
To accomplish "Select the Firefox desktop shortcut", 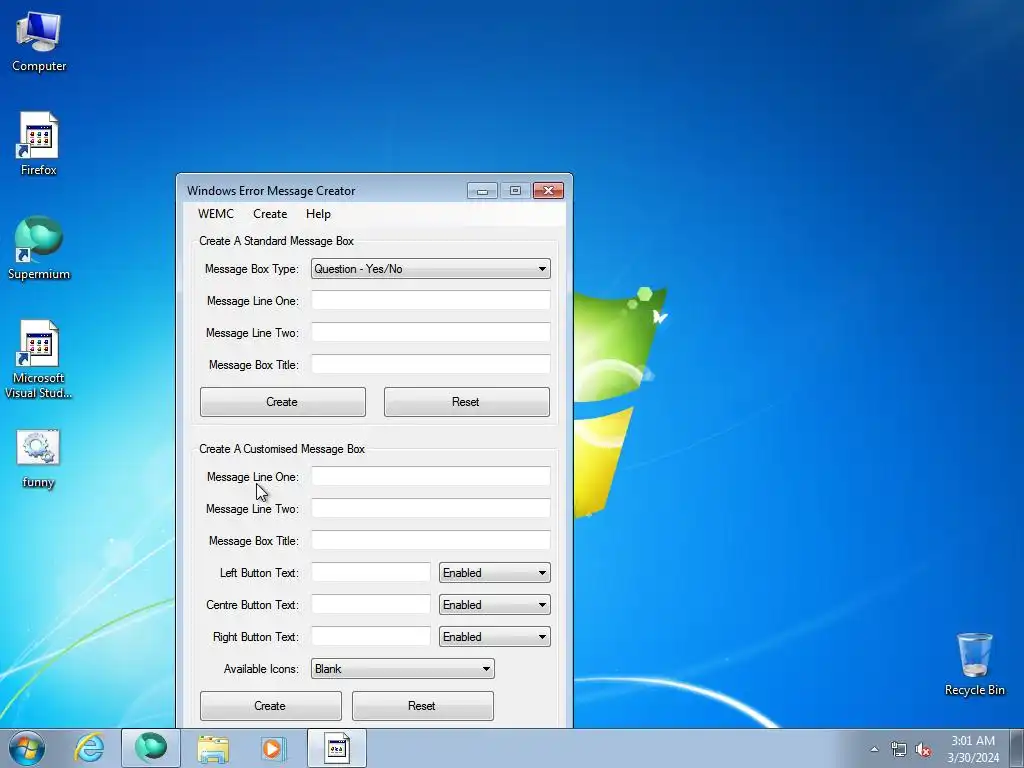I will click(39, 144).
